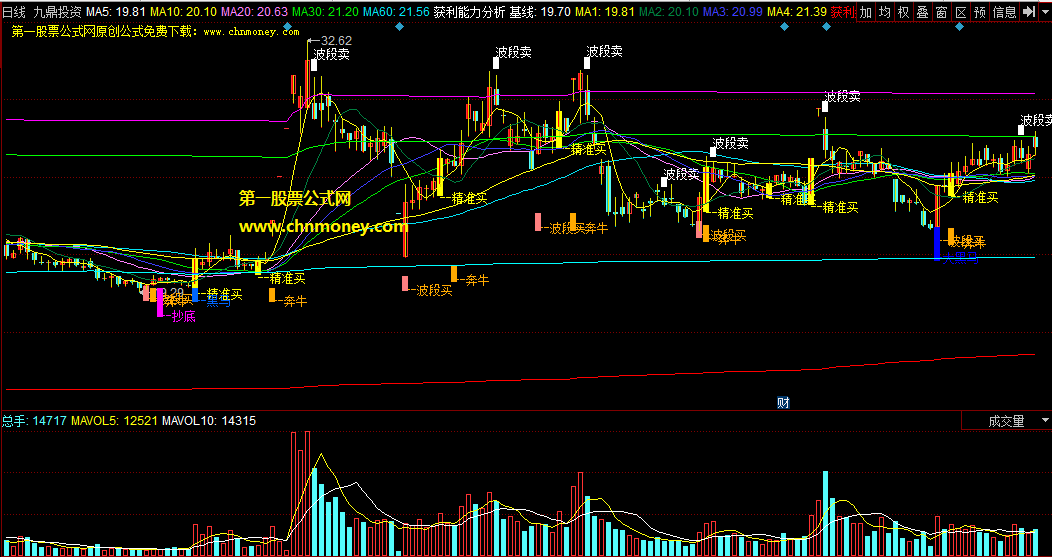The image size is (1052, 557).
Task: Click the 波段卖 marker beside the 32.62 high
Action: click(x=333, y=54)
